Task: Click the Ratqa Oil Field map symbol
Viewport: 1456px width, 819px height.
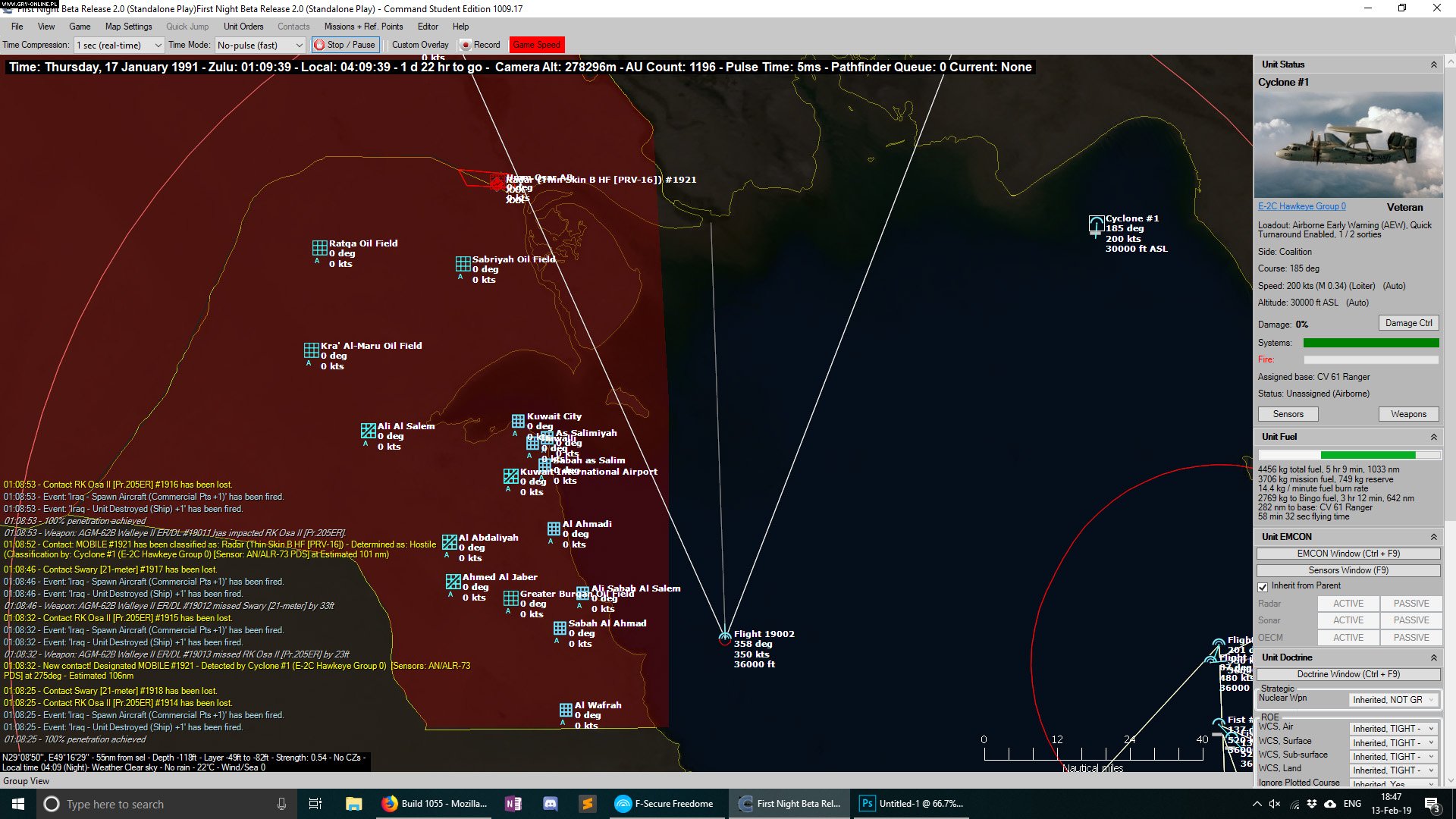Action: [318, 248]
